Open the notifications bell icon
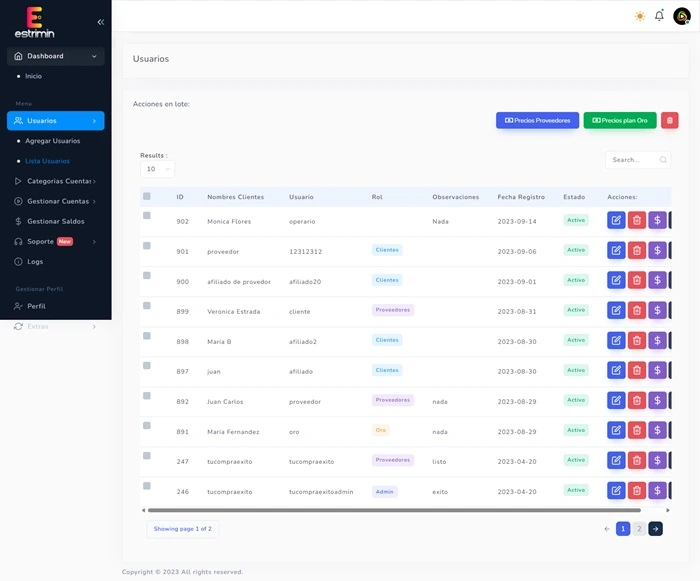This screenshot has height=581, width=700. click(x=659, y=16)
